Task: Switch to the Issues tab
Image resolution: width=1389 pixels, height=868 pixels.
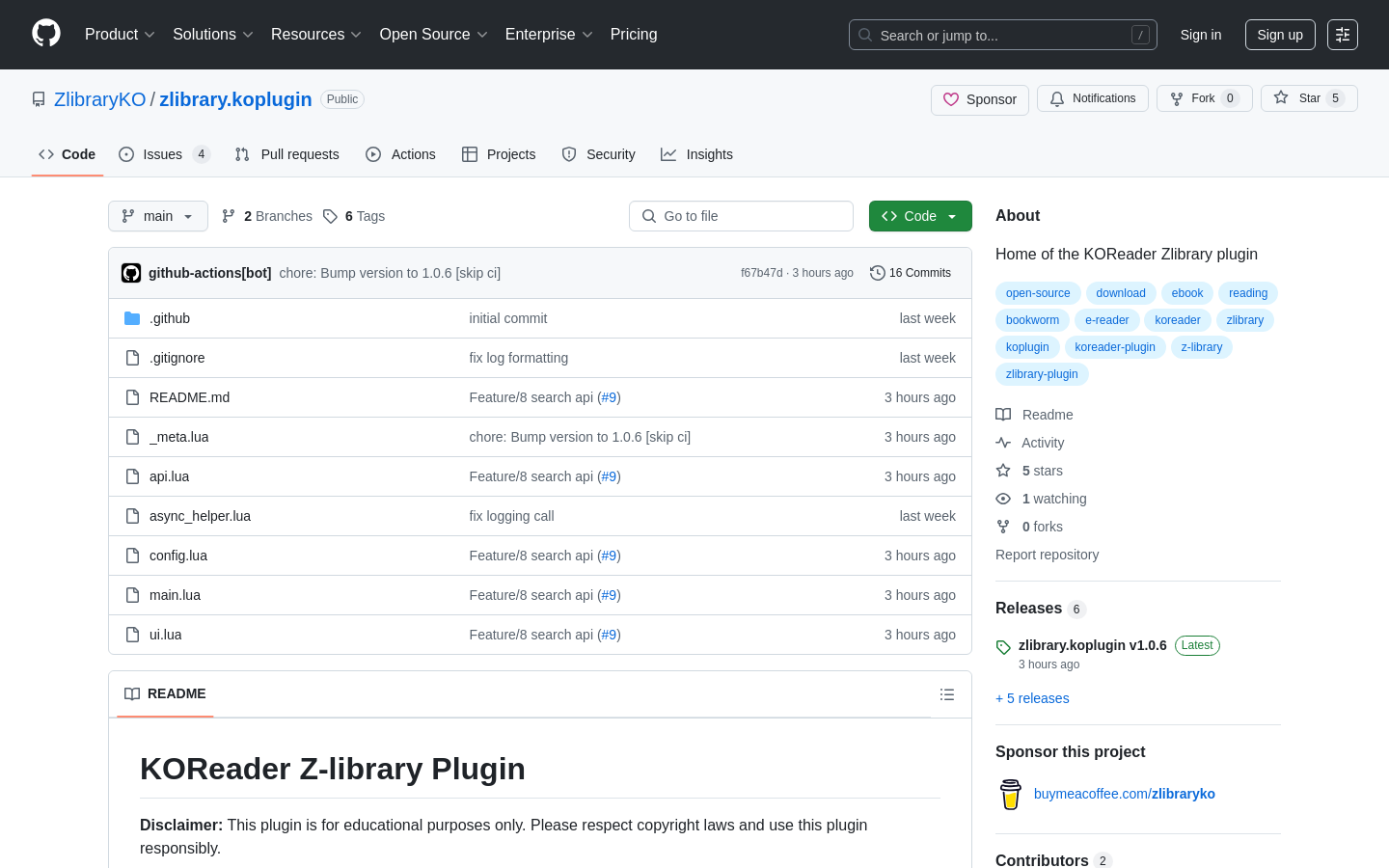Action: pyautogui.click(x=164, y=154)
